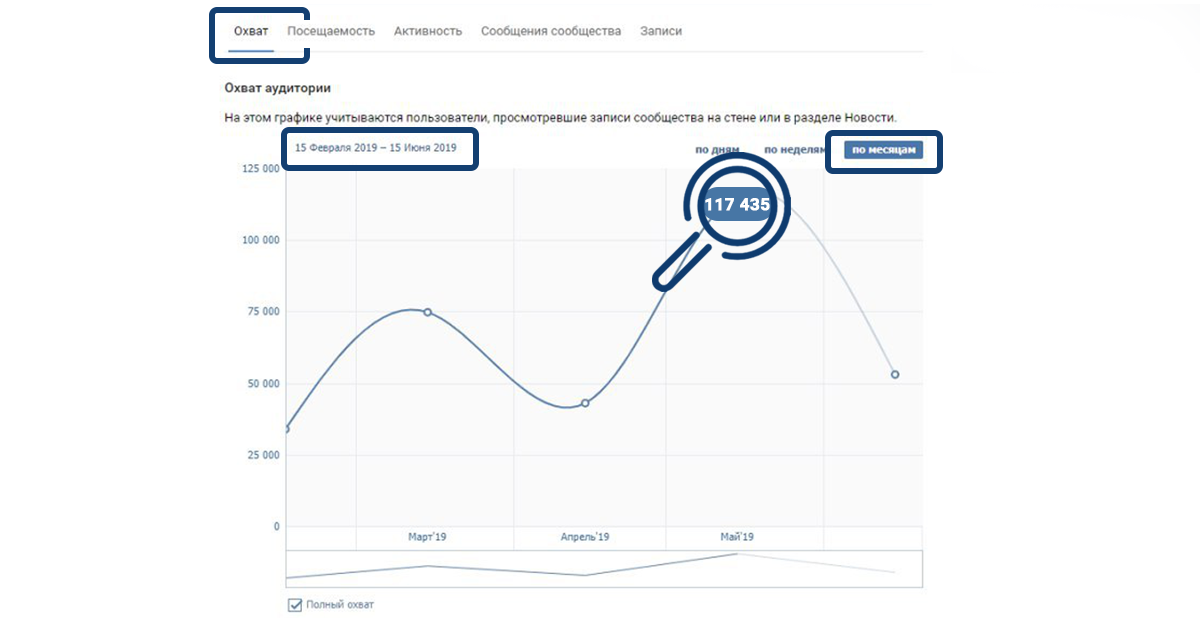Click the last data point near 50 000
Screen dimensions: 1200x618
tap(895, 374)
